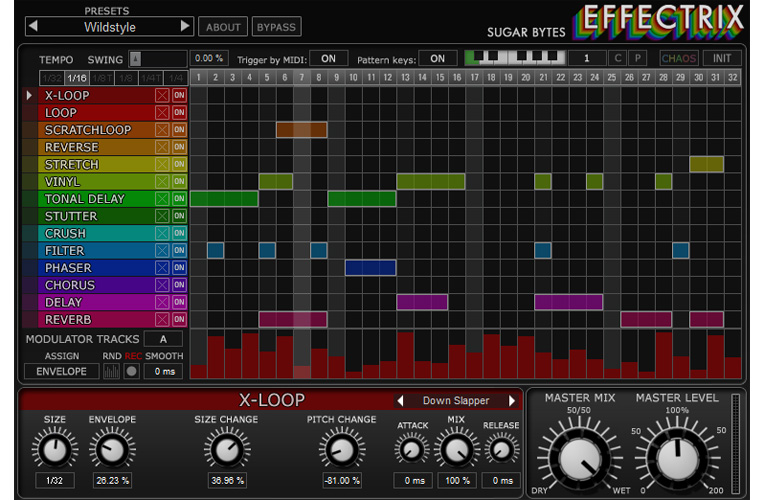
Task: Click the REC record circle button
Action: click(131, 371)
